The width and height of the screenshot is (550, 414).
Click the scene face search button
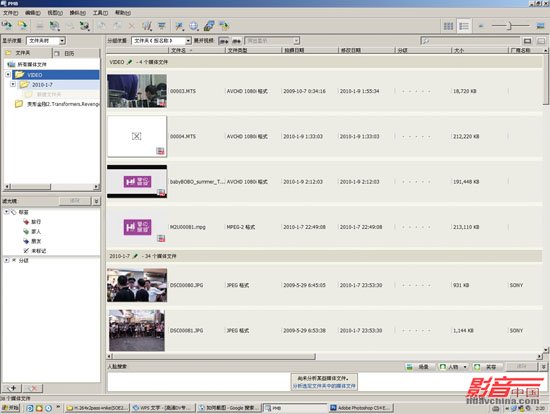coord(420,367)
